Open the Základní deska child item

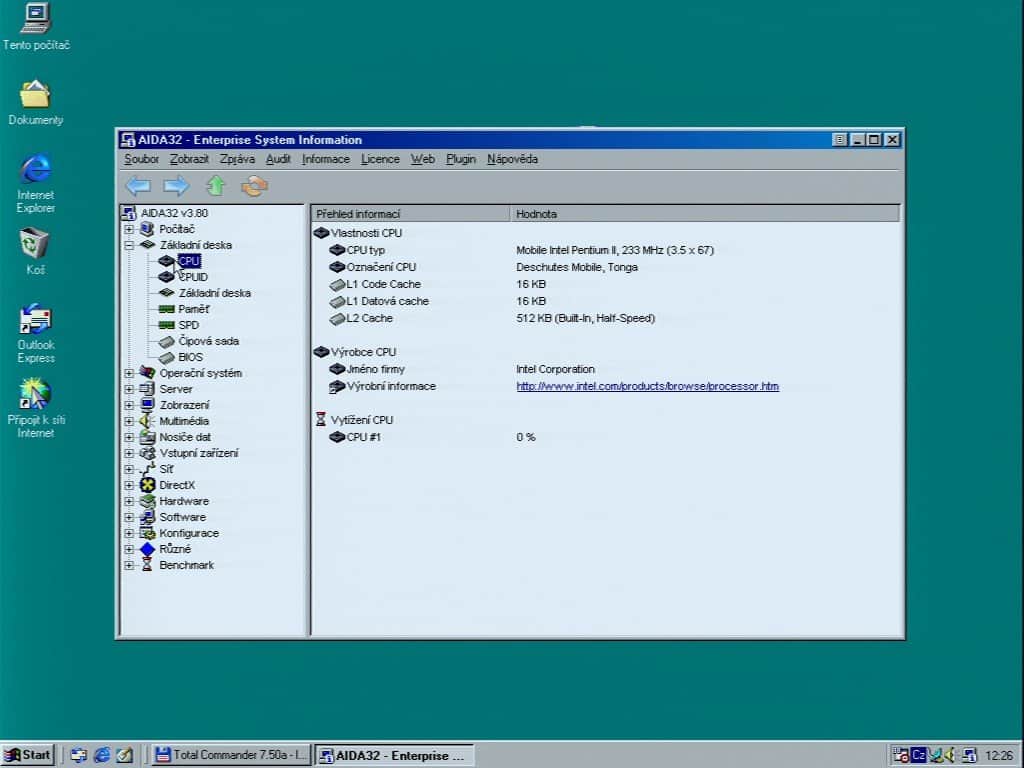point(214,293)
